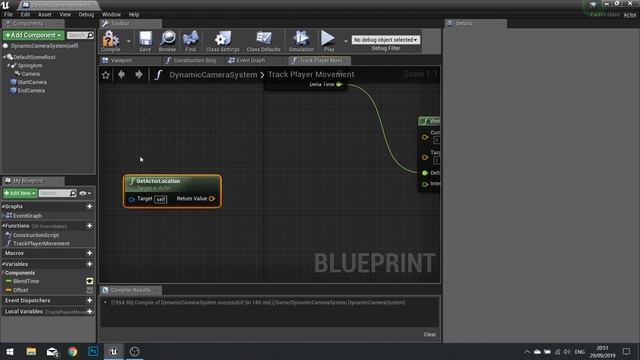Collapse the Variables section

3,264
